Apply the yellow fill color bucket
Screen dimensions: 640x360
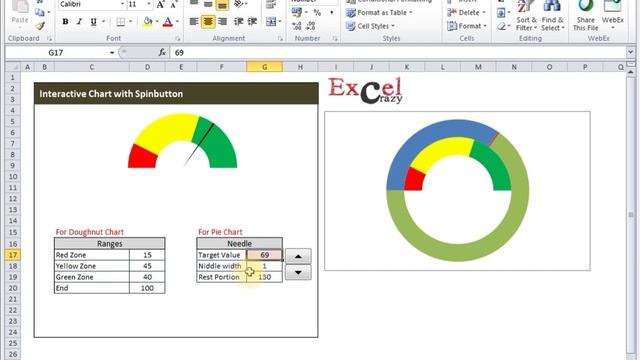(148, 22)
